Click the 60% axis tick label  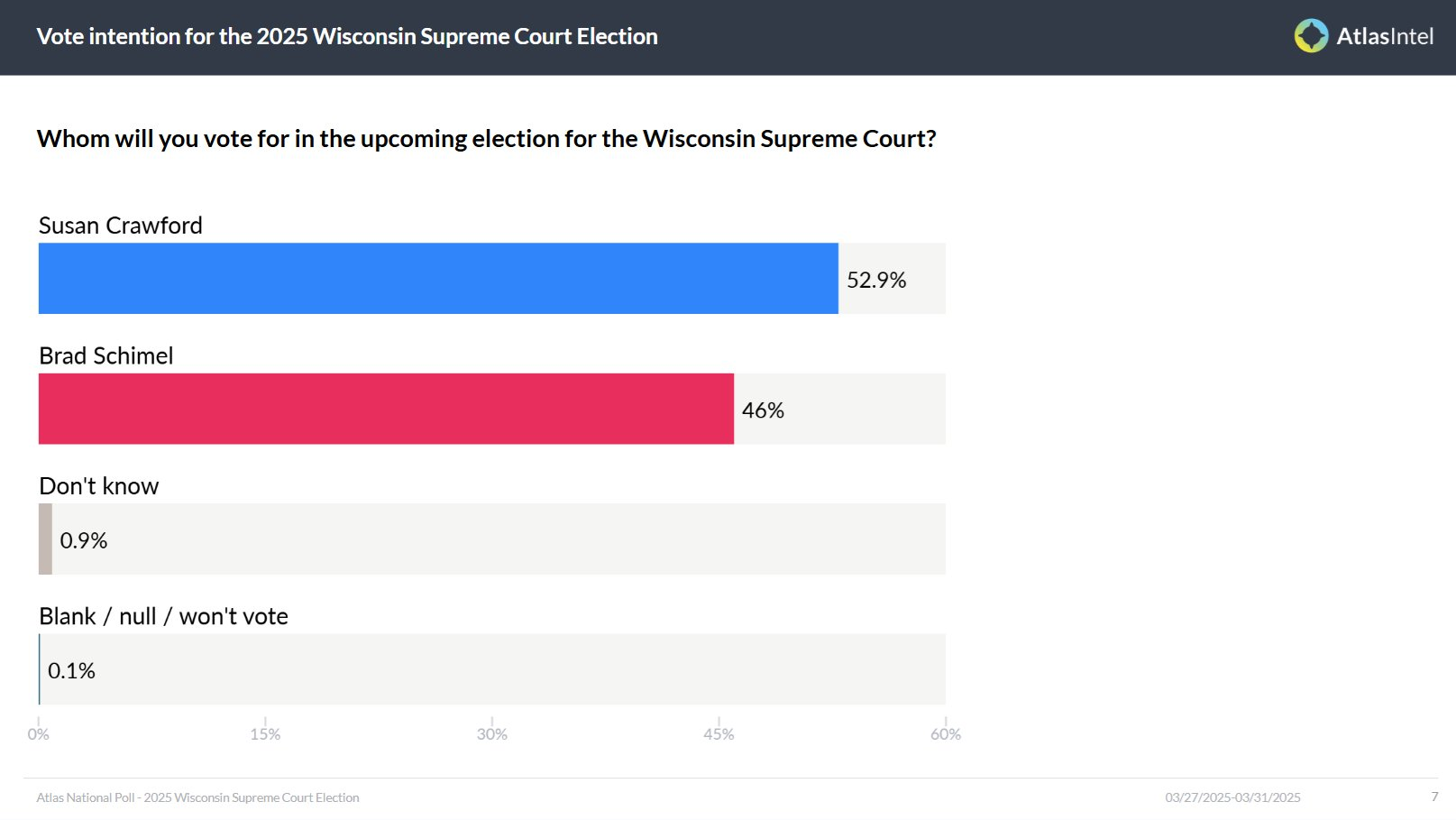coord(946,734)
